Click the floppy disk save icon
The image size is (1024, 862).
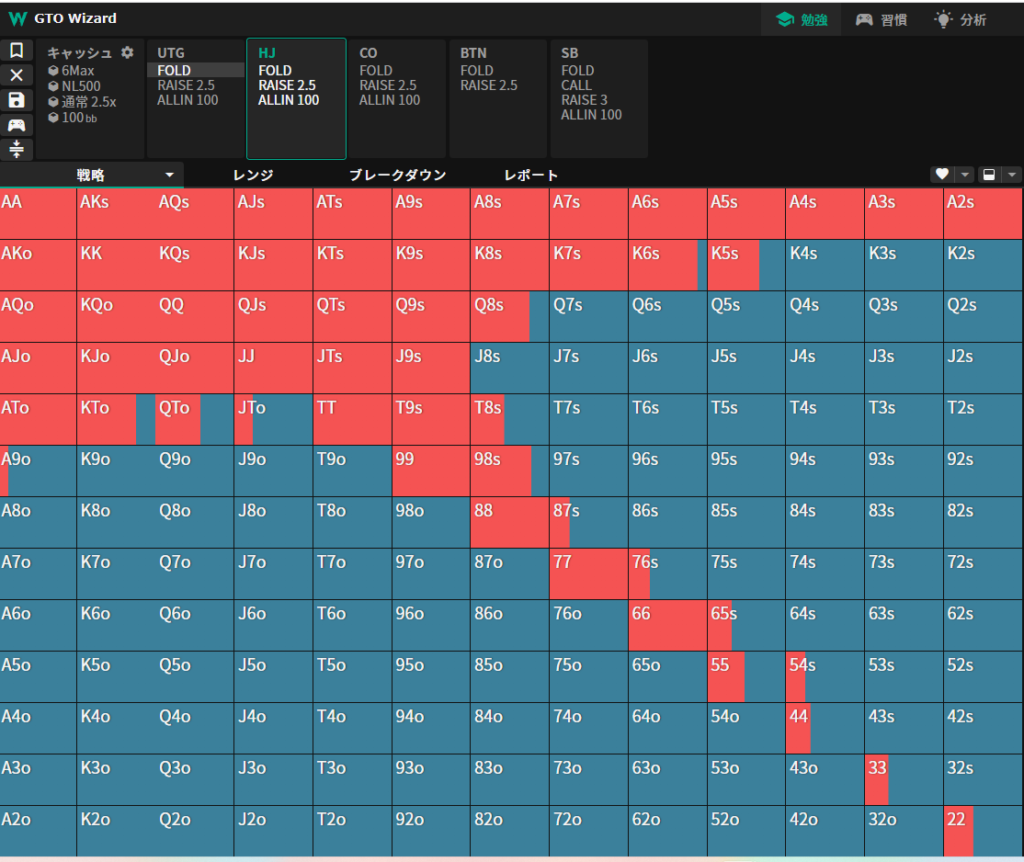click(x=16, y=100)
